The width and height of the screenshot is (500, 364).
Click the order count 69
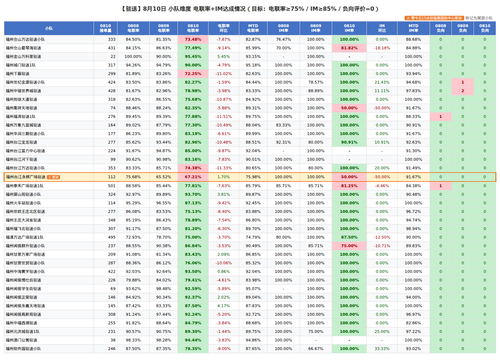113,289
